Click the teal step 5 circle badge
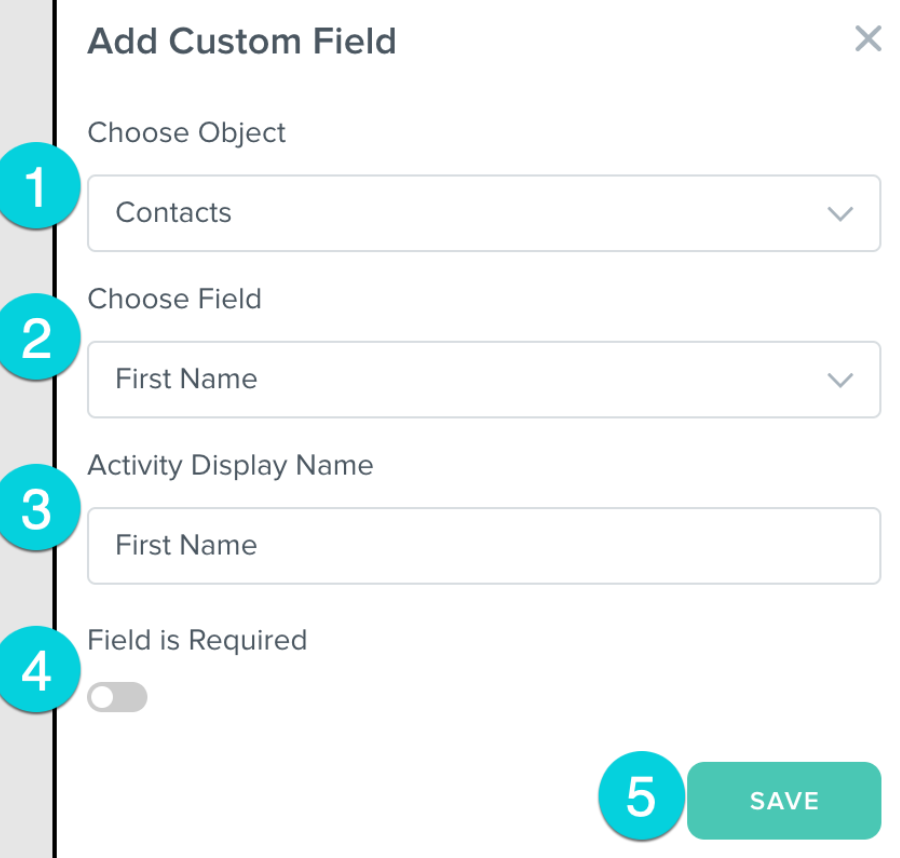 coord(641,795)
